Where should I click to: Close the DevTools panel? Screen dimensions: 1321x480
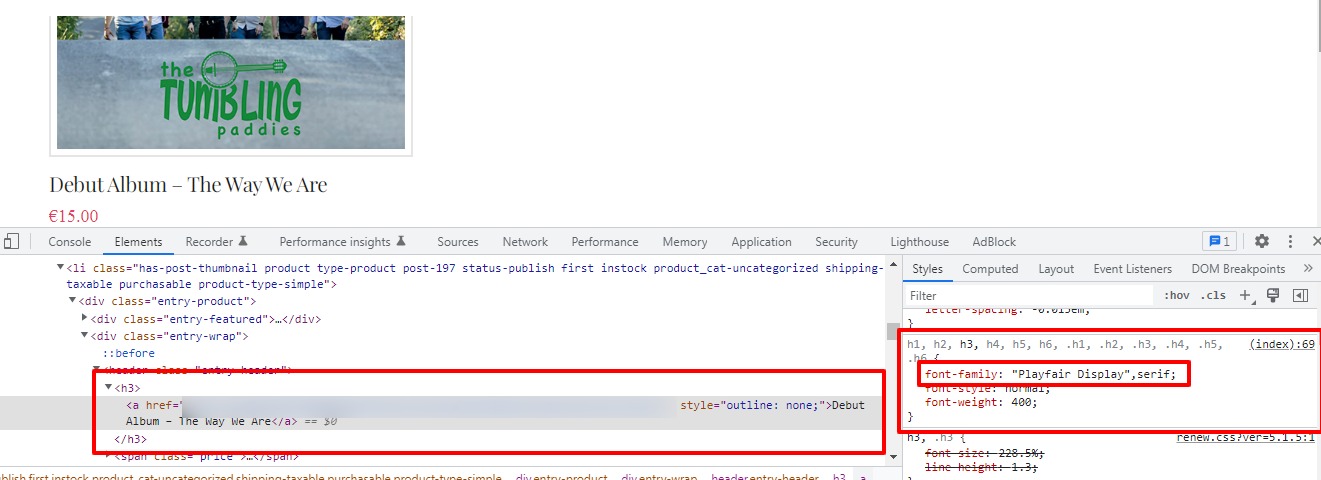coord(1315,242)
